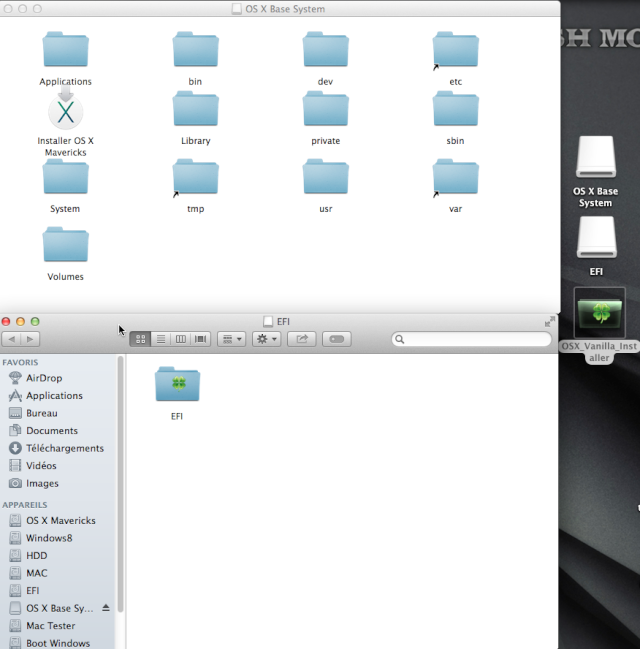
Task: Enter full screen for EFI window
Action: pyautogui.click(x=550, y=322)
